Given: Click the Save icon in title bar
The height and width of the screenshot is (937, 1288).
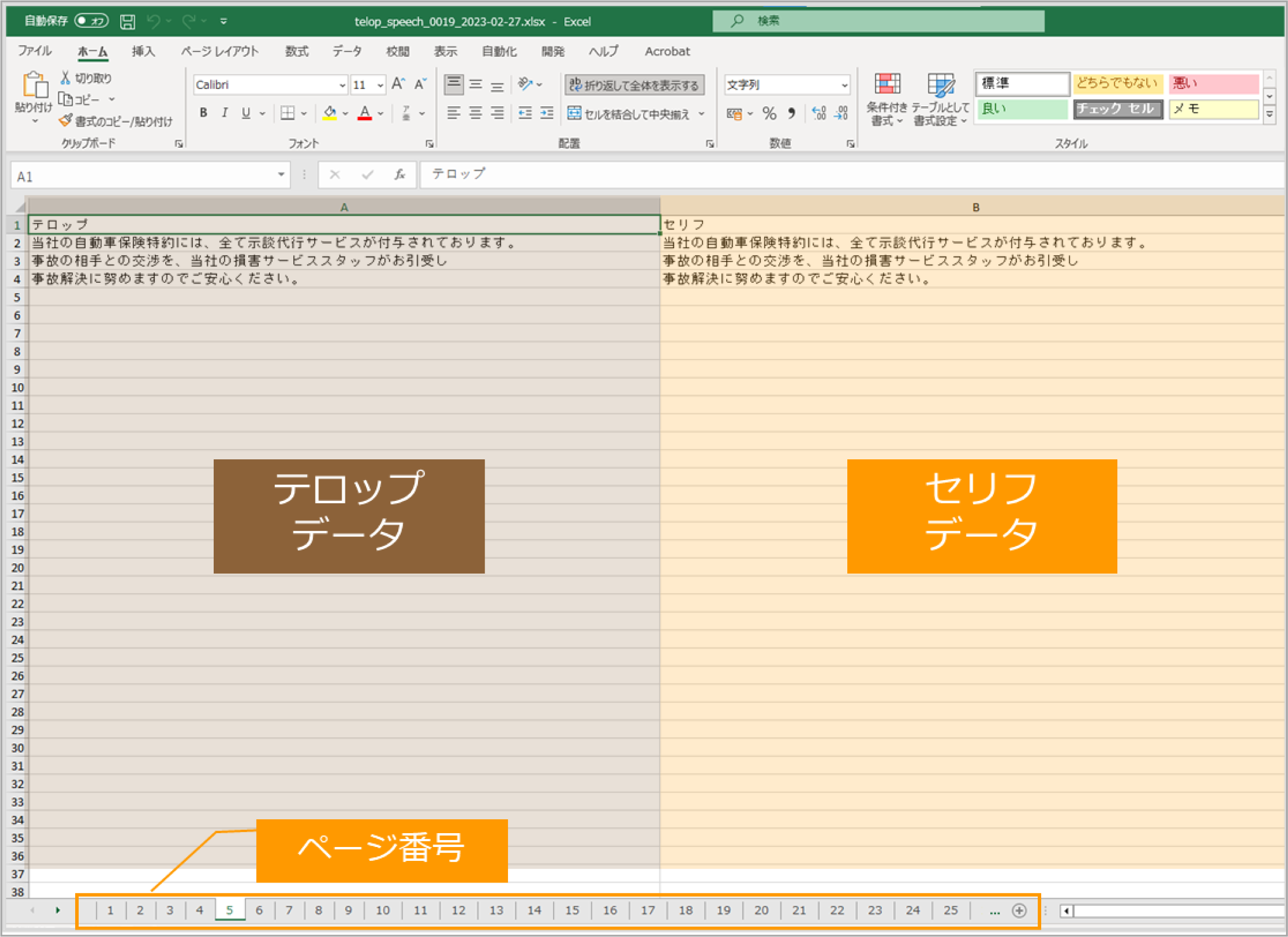Looking at the screenshot, I should click(x=128, y=22).
